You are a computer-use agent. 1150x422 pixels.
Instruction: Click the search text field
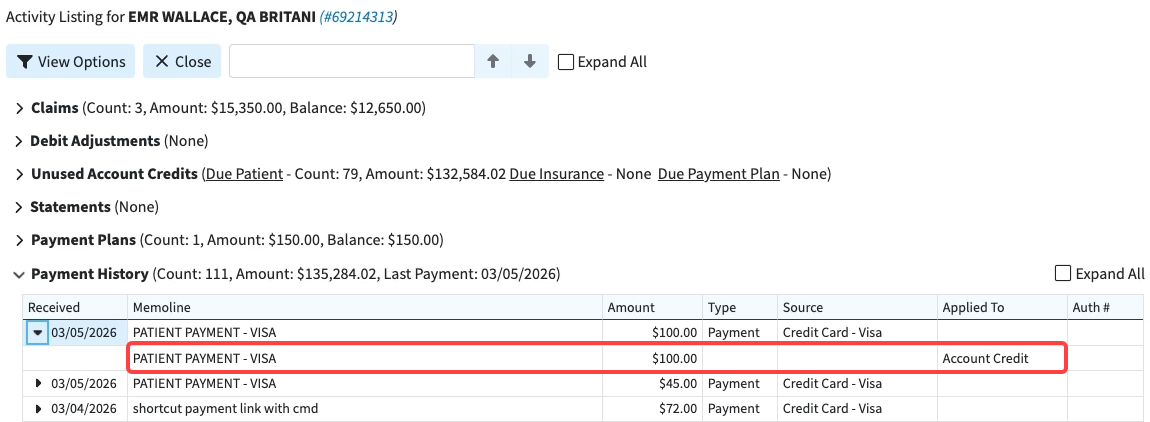[x=351, y=61]
